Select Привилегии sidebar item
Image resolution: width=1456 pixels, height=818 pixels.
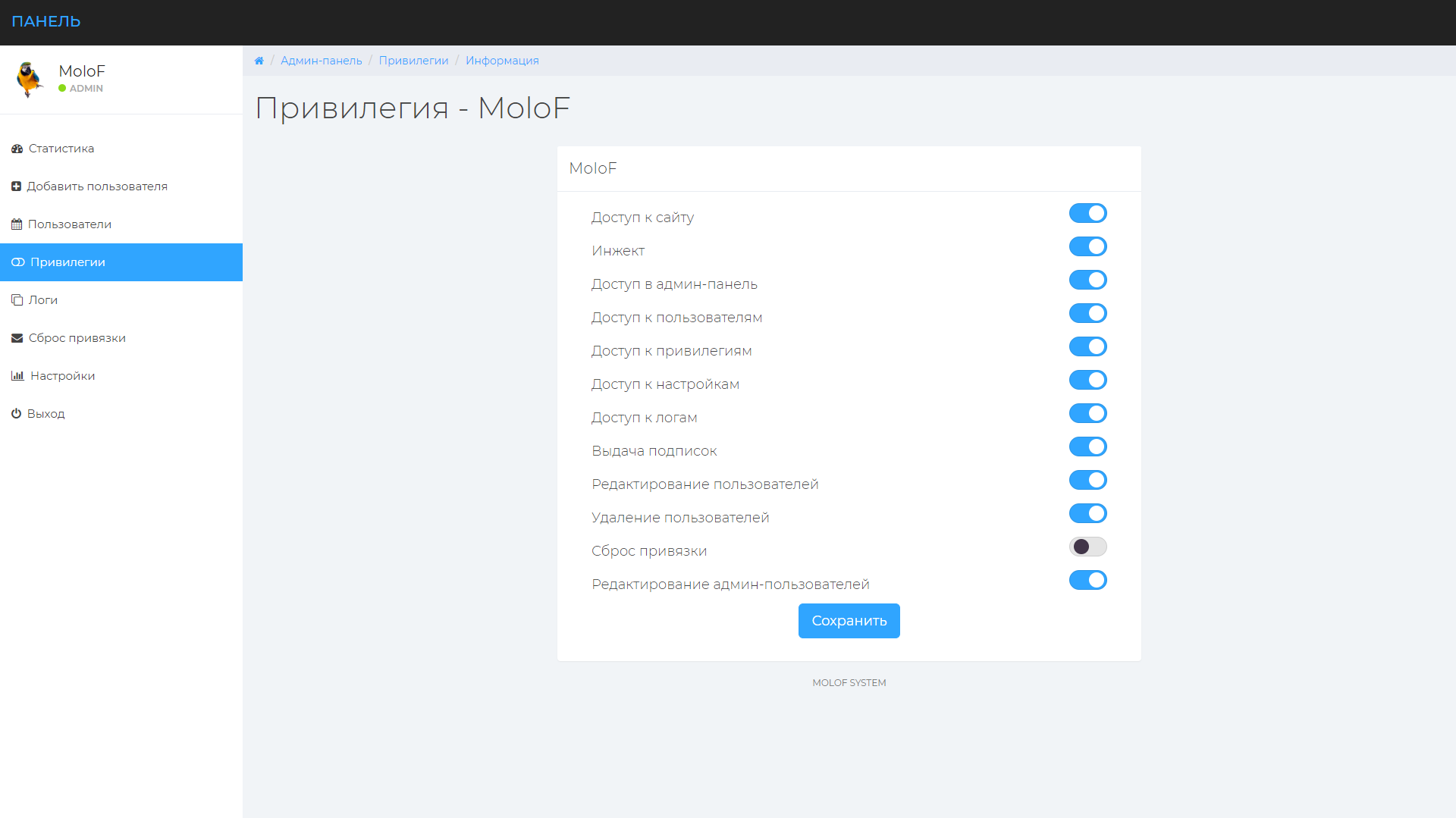click(121, 262)
